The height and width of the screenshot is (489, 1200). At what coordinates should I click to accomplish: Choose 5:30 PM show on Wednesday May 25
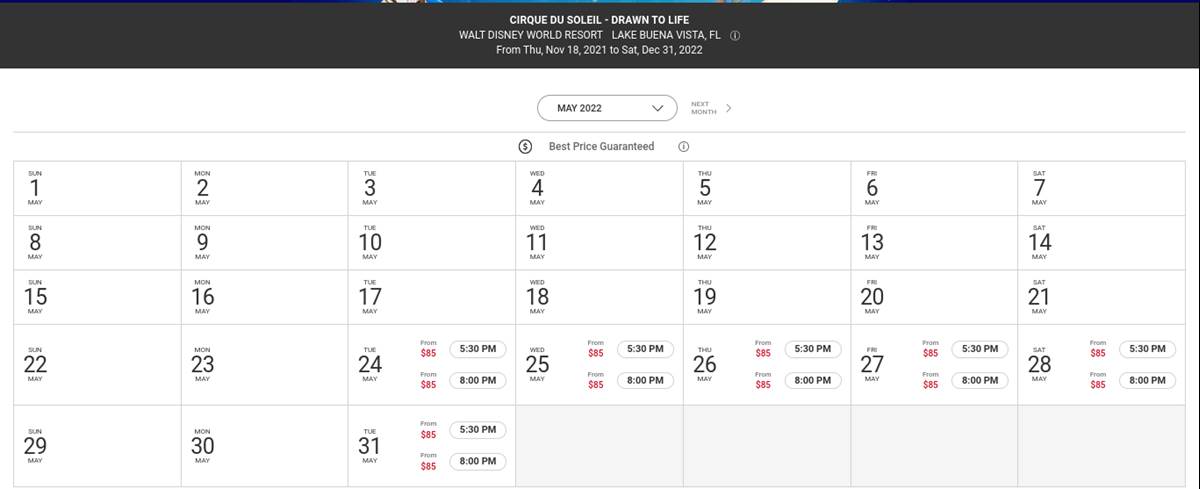[x=645, y=349]
